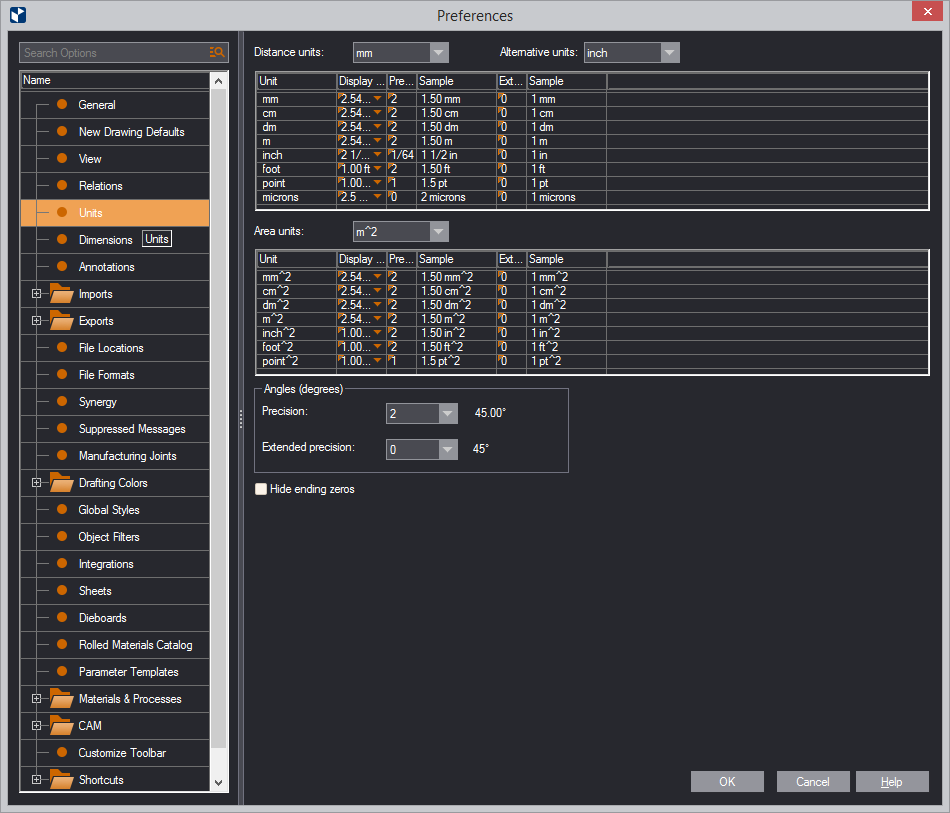Click OK to apply preferences
The image size is (950, 813).
pos(727,781)
